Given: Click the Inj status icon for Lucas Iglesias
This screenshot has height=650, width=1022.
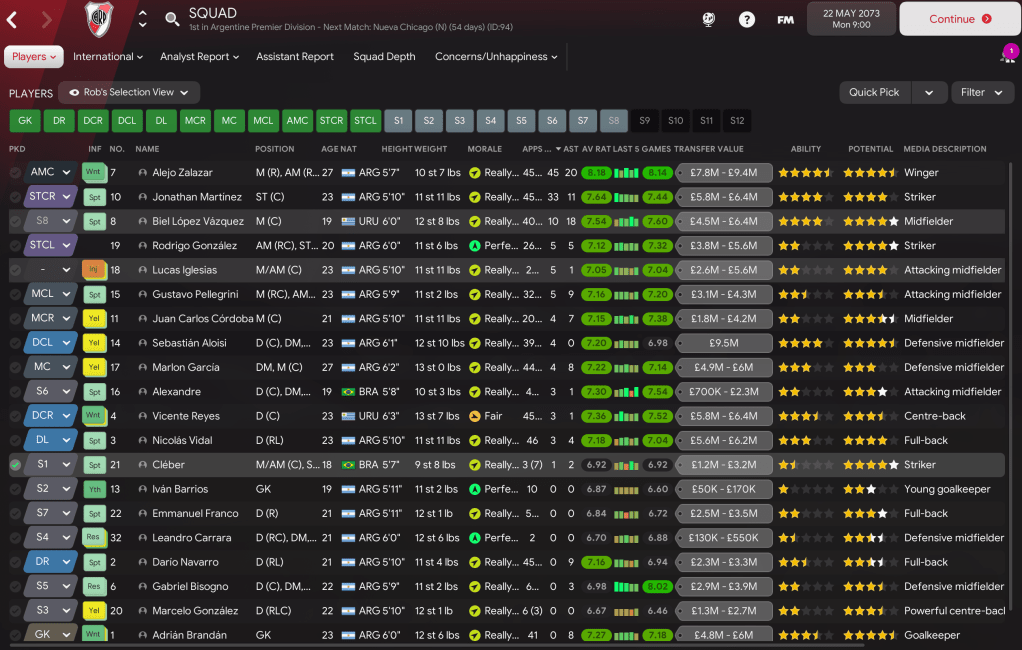Looking at the screenshot, I should click(94, 270).
